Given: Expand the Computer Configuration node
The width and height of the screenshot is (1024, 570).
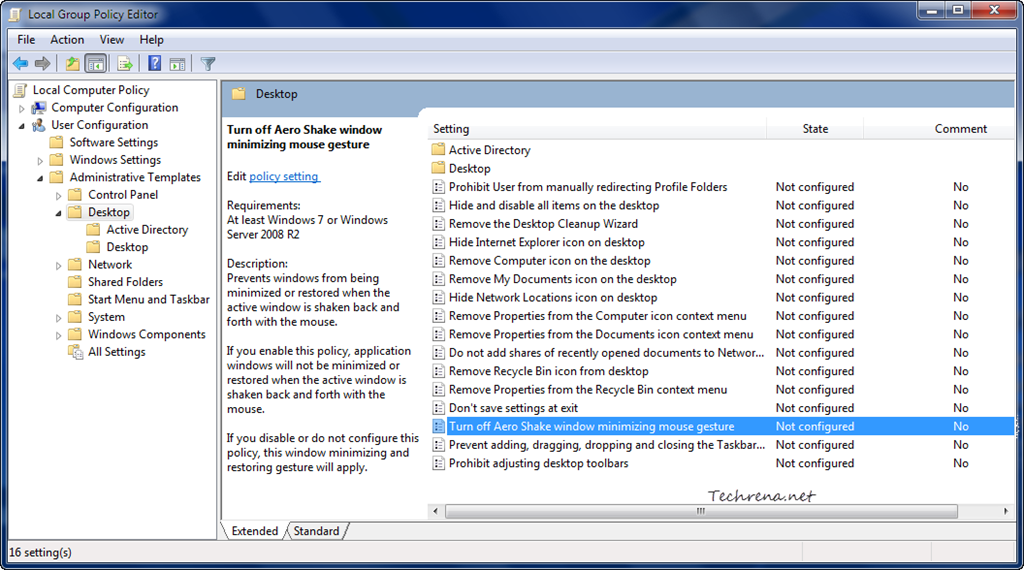Looking at the screenshot, I should pos(22,108).
